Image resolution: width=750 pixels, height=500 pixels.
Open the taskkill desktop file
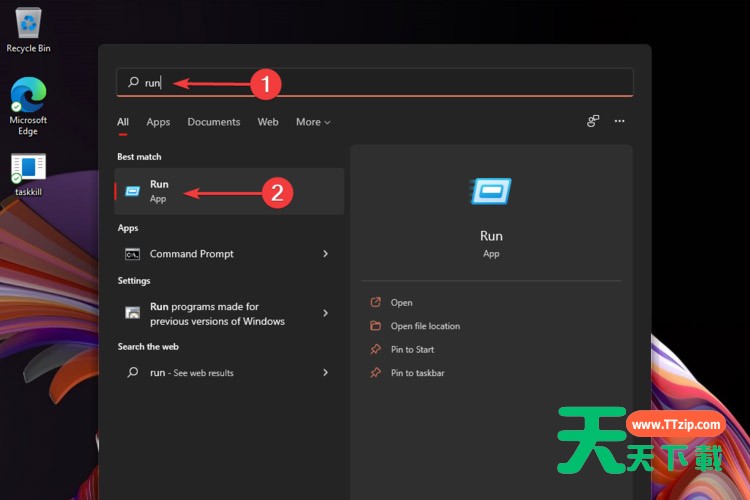[28, 169]
